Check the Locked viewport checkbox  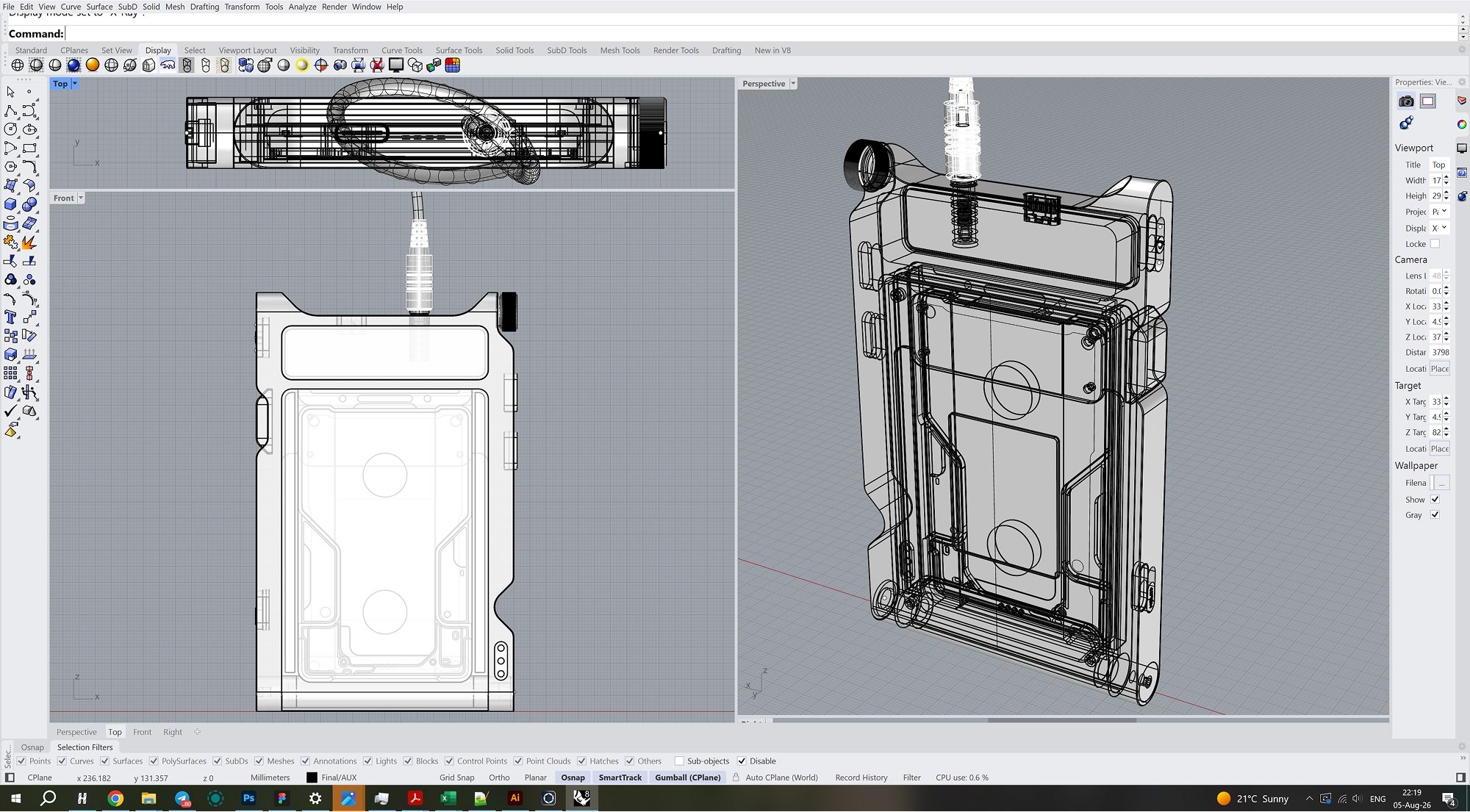(1435, 244)
